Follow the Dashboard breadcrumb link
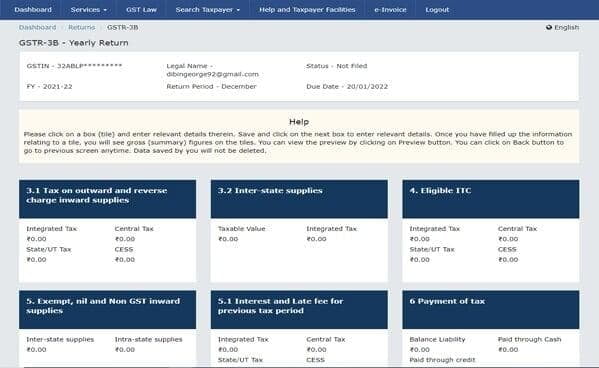599x368 pixels. coord(37,27)
